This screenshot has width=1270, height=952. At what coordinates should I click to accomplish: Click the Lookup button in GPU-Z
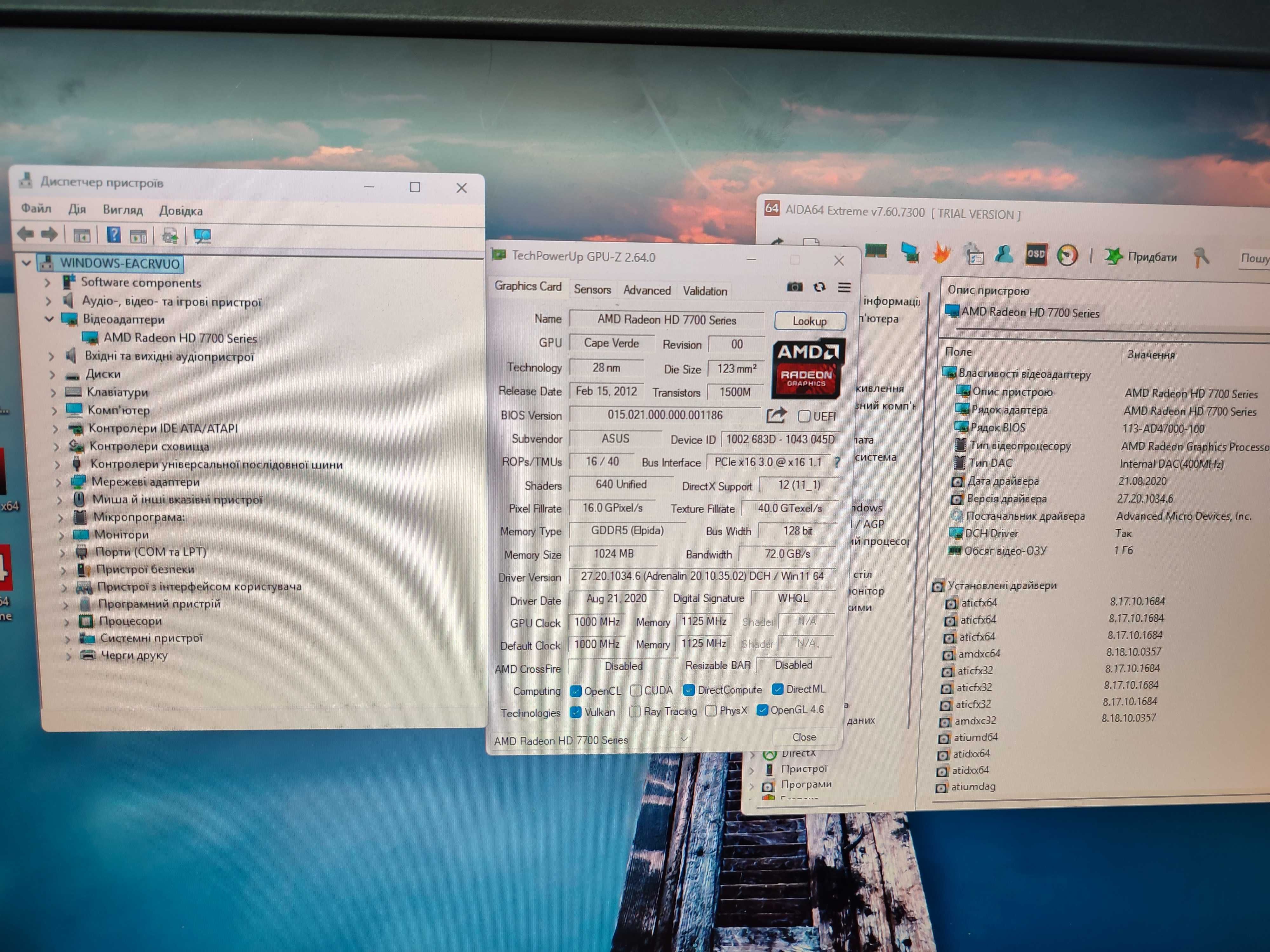point(810,321)
